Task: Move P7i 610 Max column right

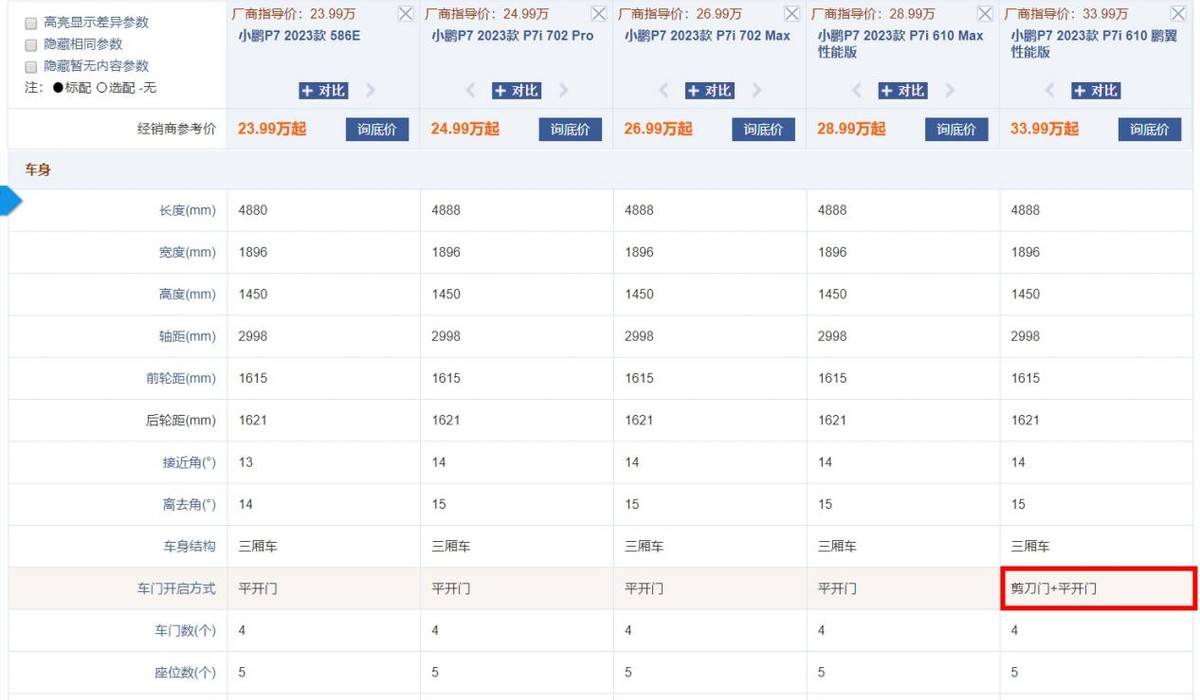Action: 951,90
